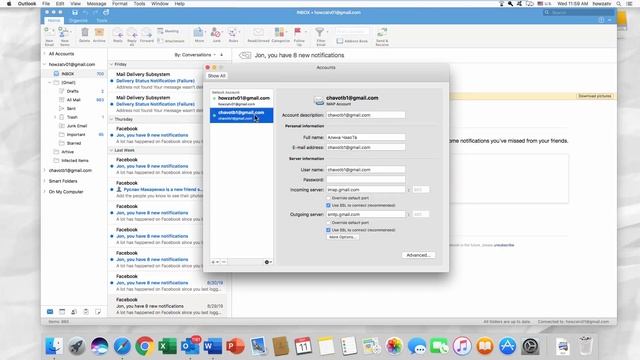
Task: Click the Follow Up flag icon
Action: pyautogui.click(x=299, y=32)
